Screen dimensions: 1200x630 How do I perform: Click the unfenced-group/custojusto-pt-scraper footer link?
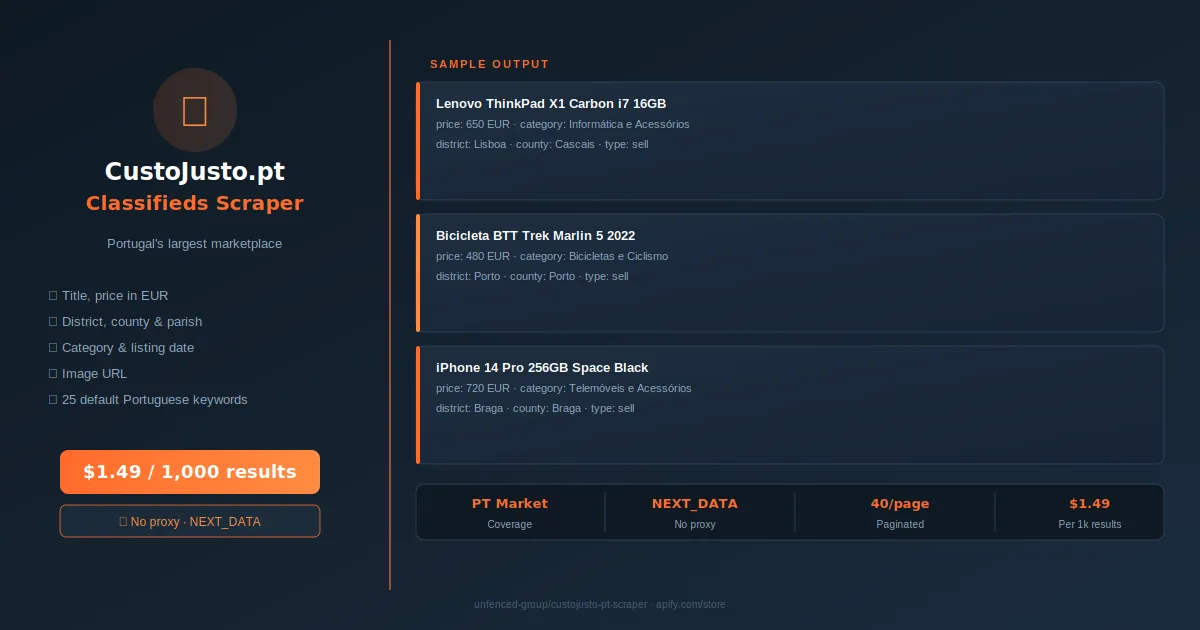click(600, 605)
